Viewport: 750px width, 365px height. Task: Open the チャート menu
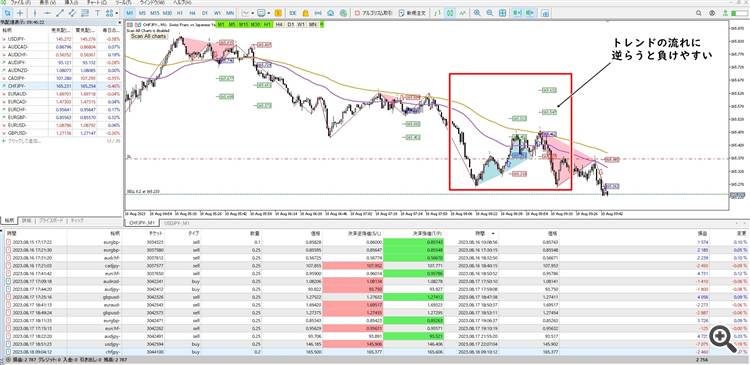pos(97,3)
